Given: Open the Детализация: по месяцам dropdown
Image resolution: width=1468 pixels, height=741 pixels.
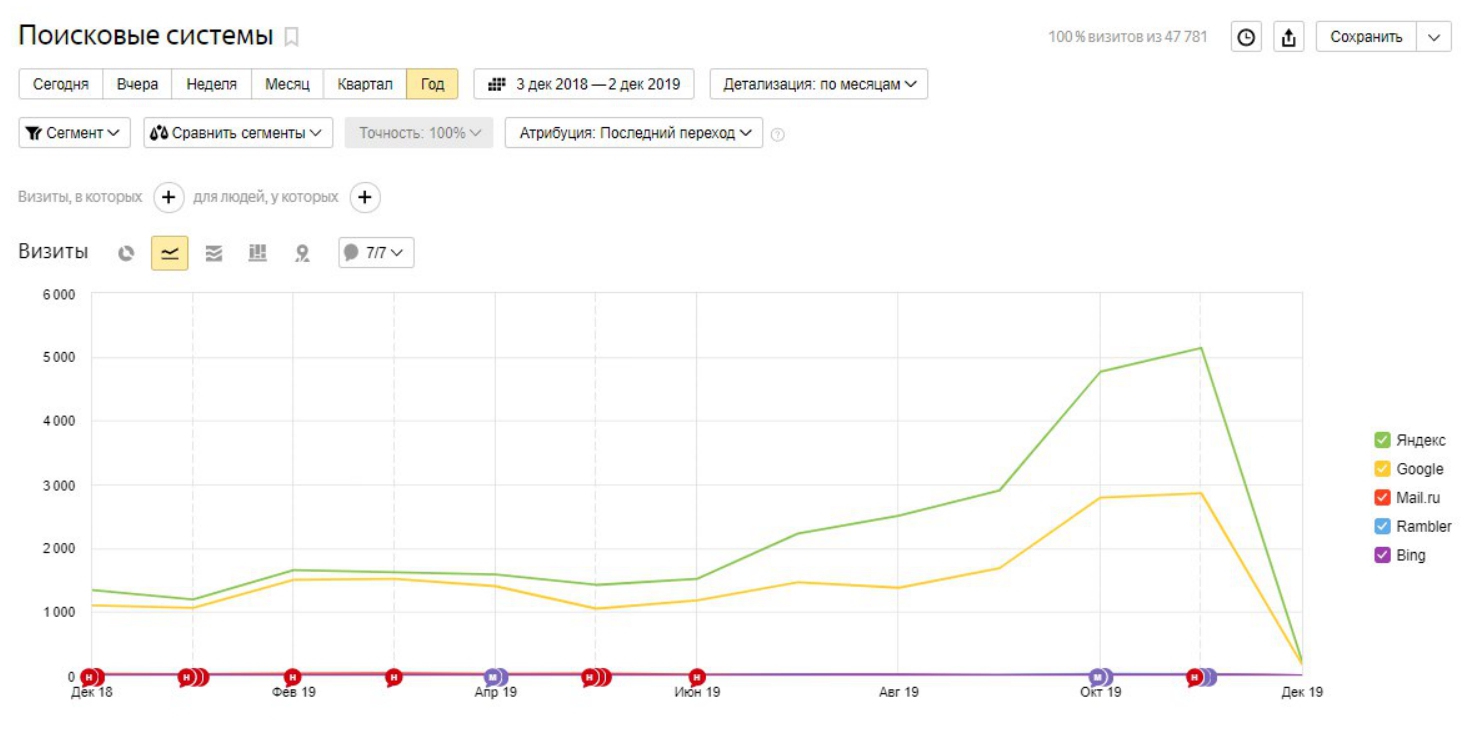Looking at the screenshot, I should click(x=818, y=84).
